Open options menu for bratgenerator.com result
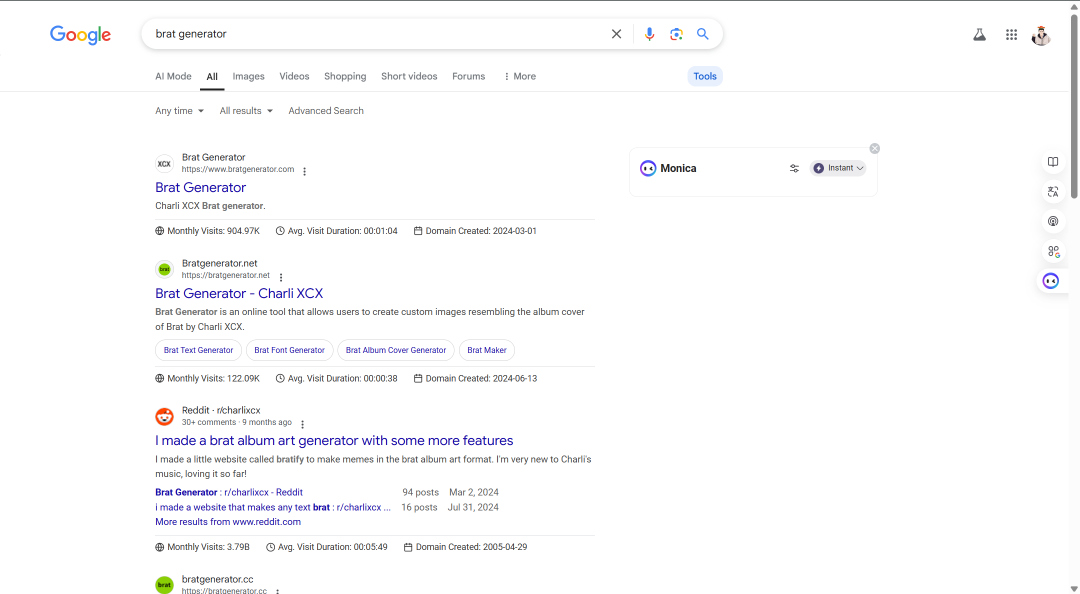Image resolution: width=1080 pixels, height=594 pixels. [304, 171]
